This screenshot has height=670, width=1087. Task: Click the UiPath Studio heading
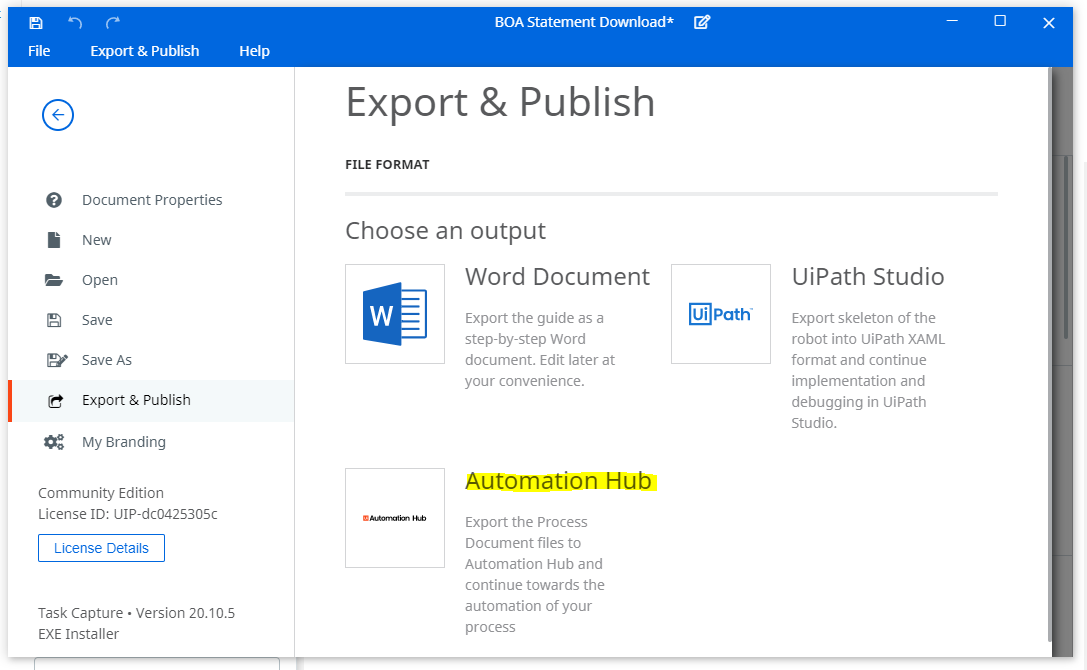coord(868,277)
